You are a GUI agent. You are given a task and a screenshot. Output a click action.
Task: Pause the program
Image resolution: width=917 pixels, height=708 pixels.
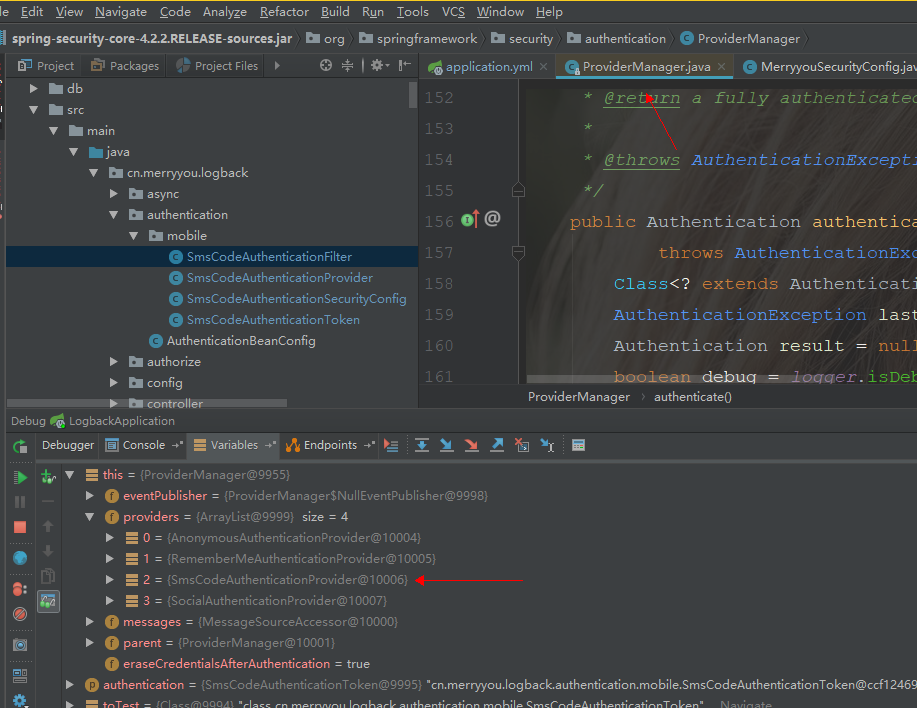pyautogui.click(x=20, y=502)
